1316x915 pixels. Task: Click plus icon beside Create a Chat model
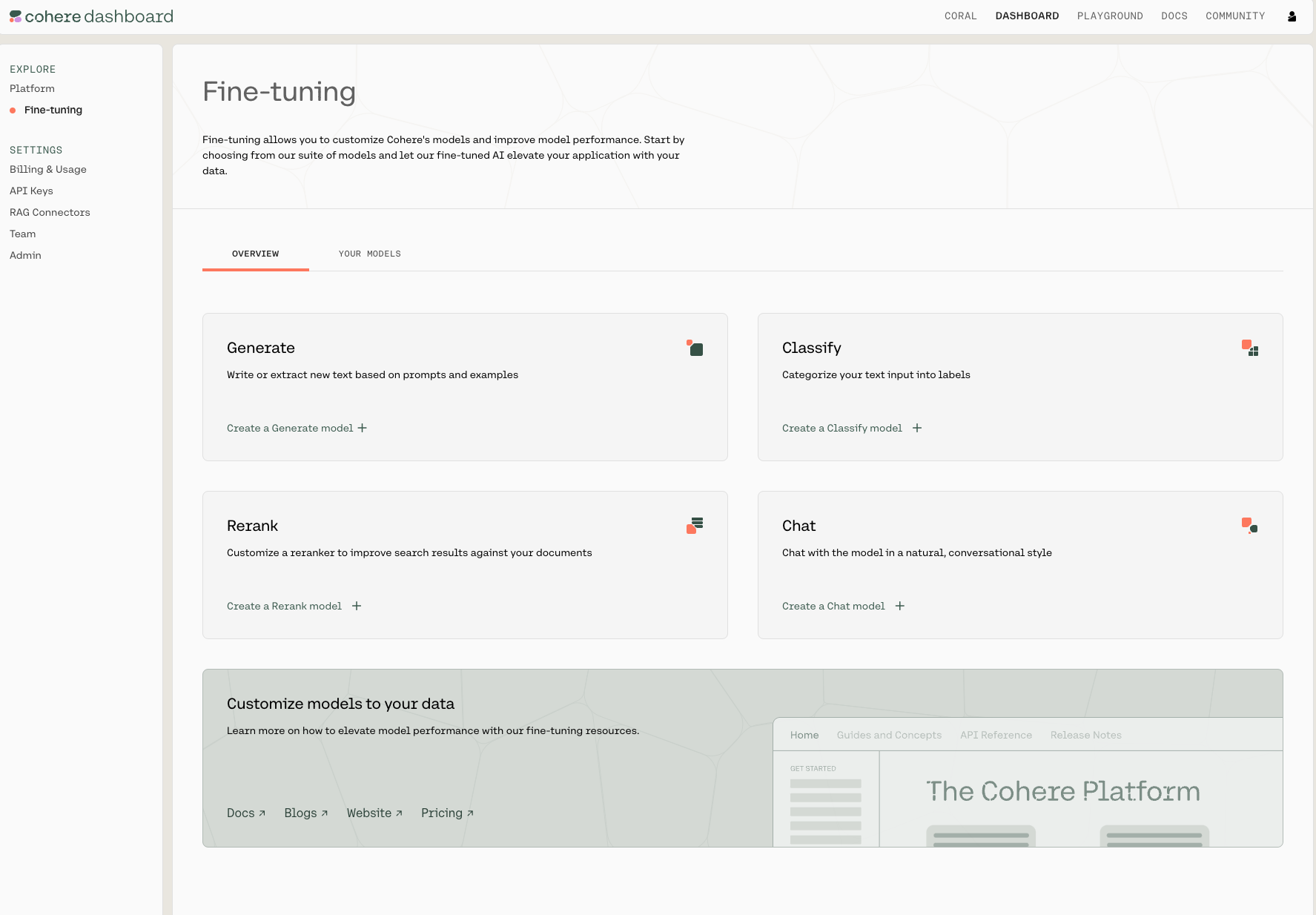900,606
